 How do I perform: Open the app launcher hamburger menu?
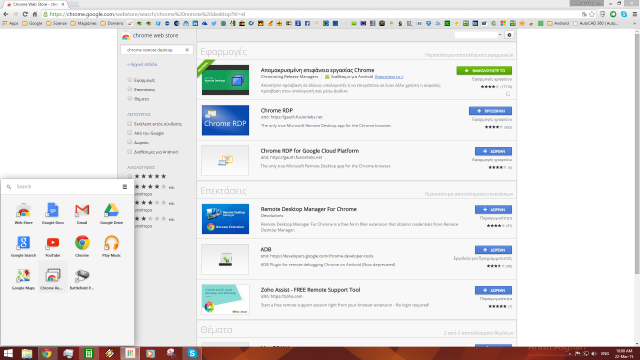click(125, 187)
